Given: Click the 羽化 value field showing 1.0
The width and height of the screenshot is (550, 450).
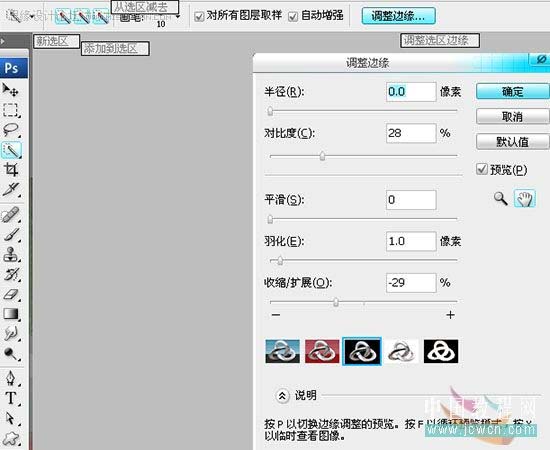Looking at the screenshot, I should tap(411, 241).
